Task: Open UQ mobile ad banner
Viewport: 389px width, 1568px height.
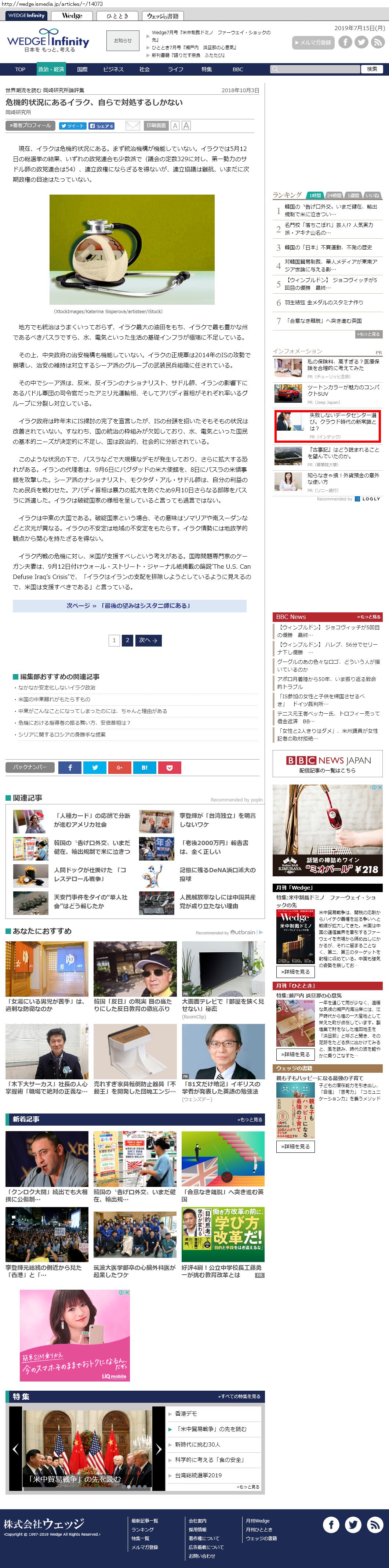Action: coord(75,1335)
